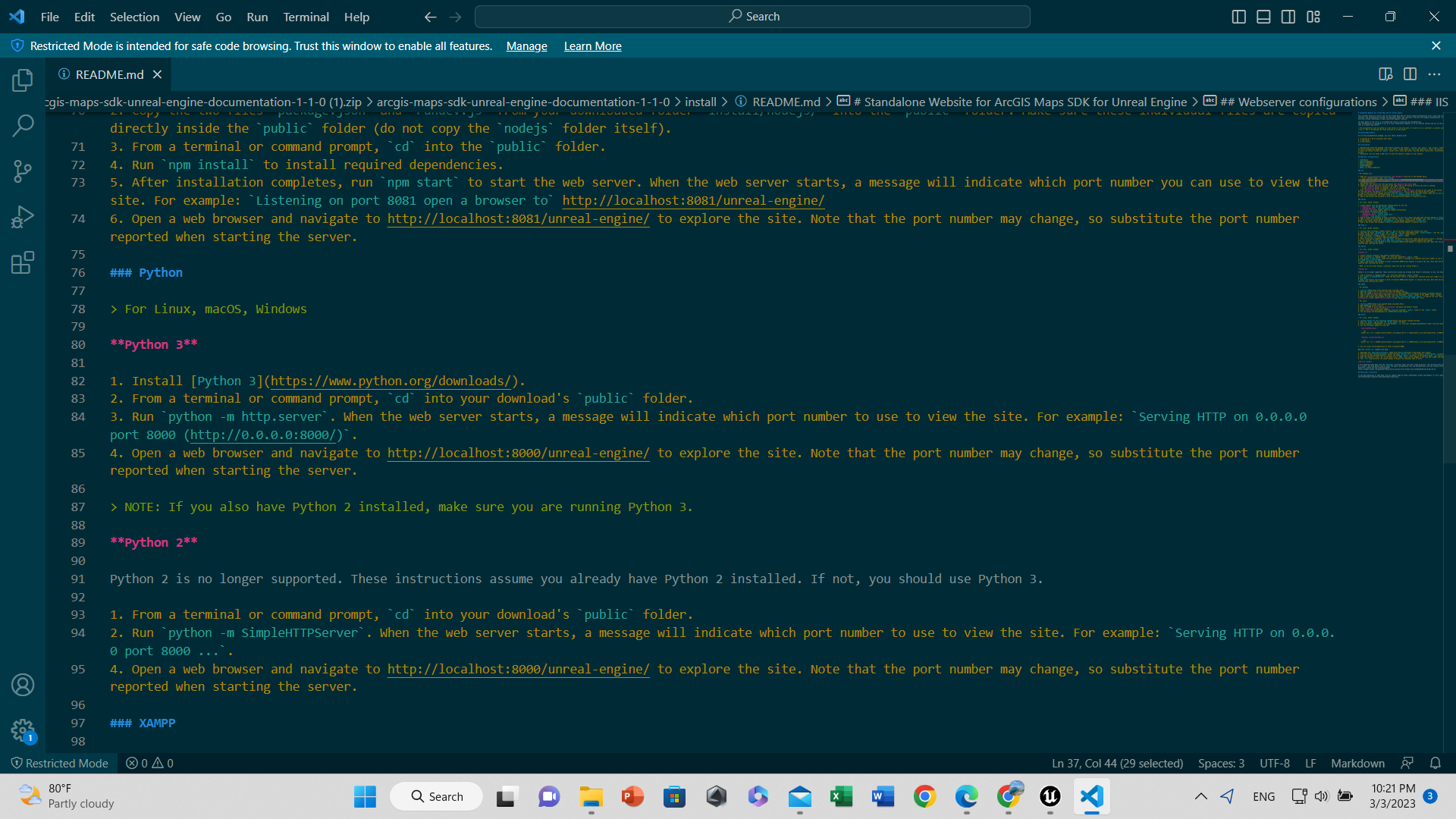Toggle the primary side bar
This screenshot has width=1456, height=819.
[1238, 17]
